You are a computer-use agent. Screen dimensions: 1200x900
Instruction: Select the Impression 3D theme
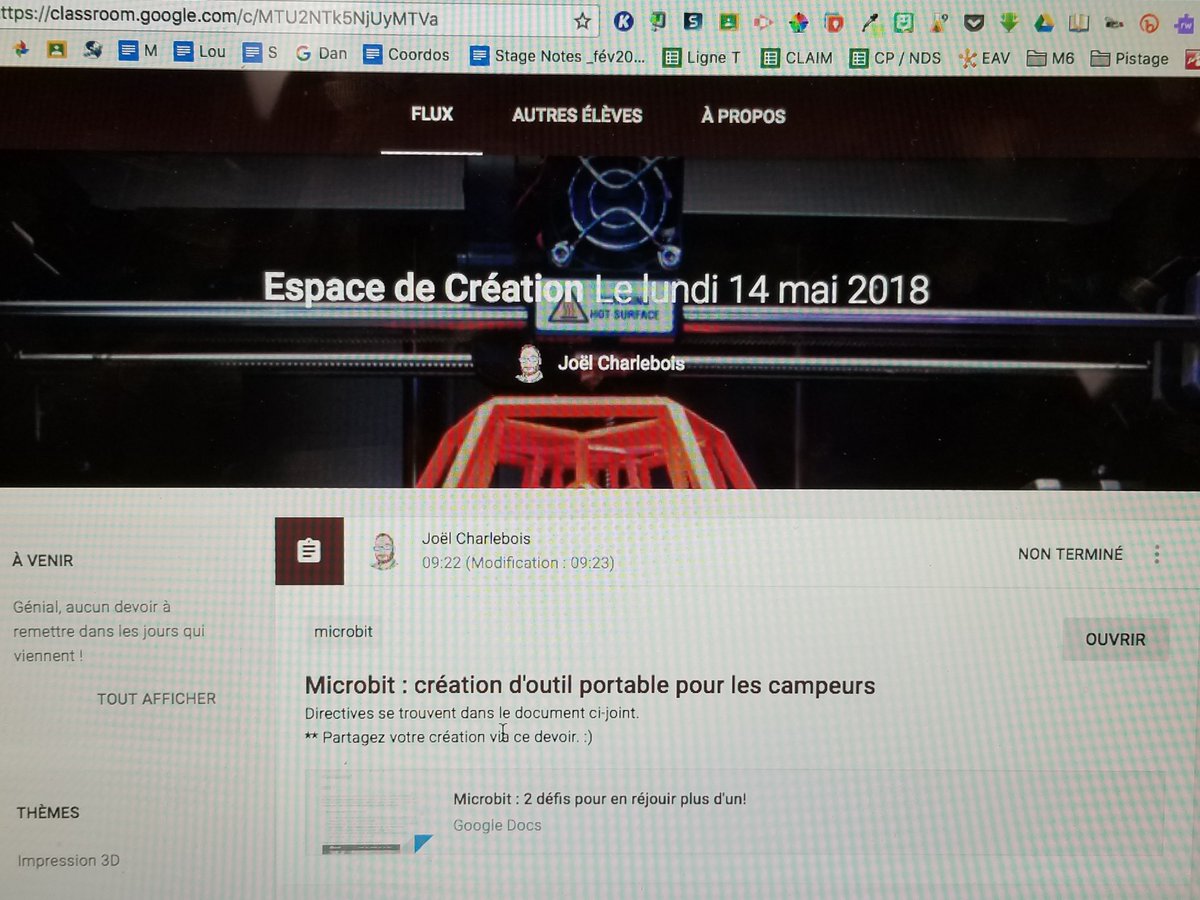tap(70, 860)
